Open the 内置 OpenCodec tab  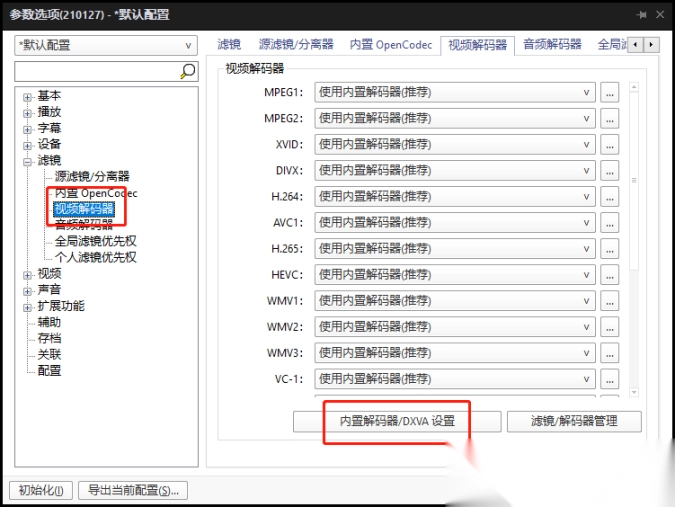click(390, 45)
